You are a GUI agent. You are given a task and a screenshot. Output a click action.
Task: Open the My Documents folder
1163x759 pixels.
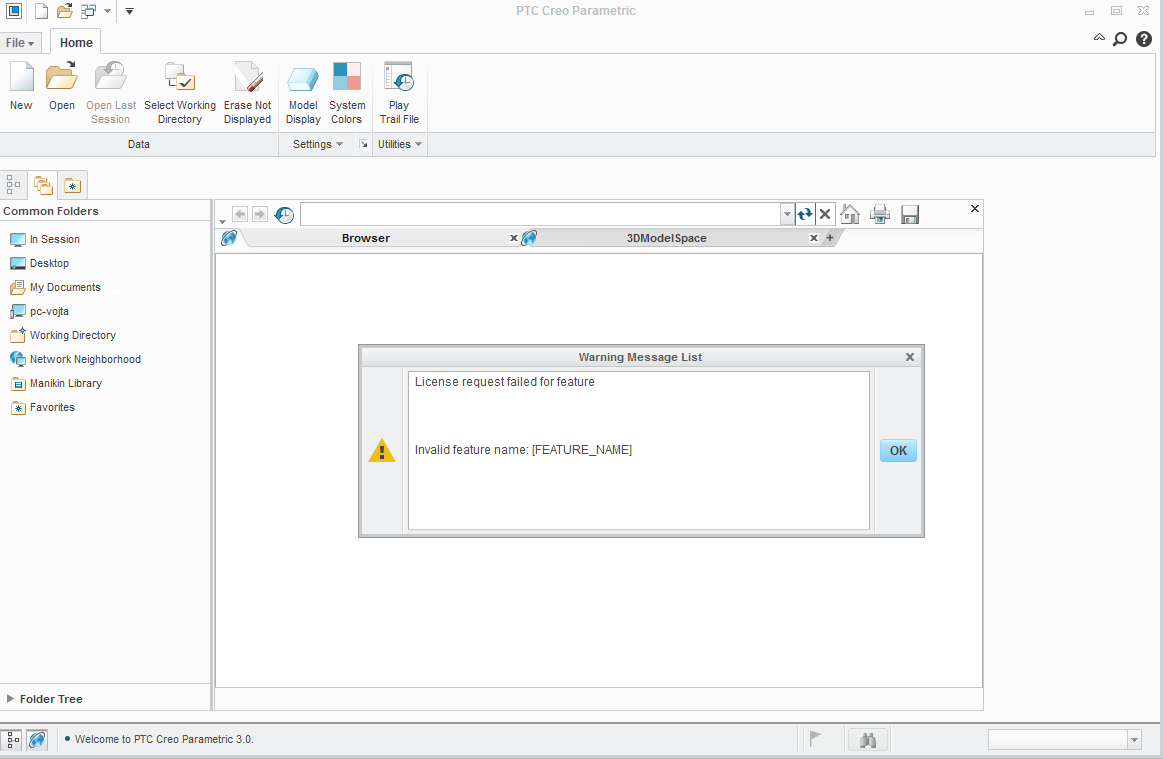(55, 287)
